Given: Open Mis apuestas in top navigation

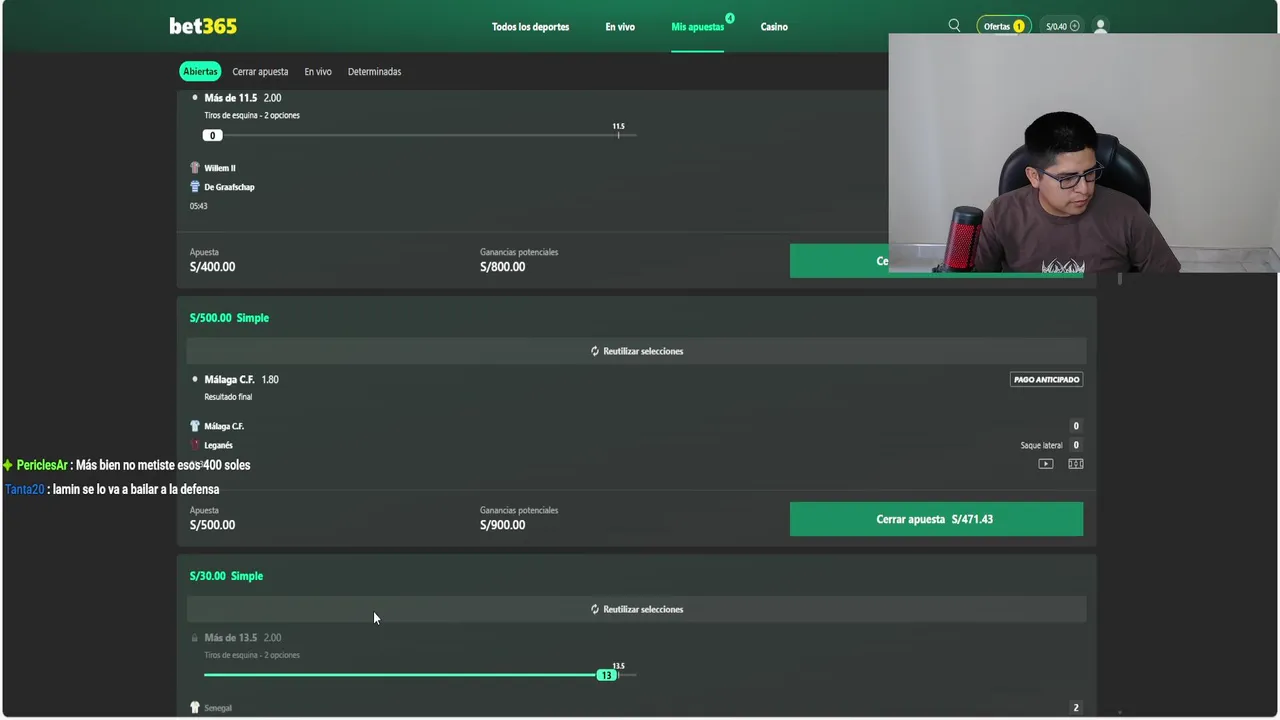Looking at the screenshot, I should click(x=698, y=27).
